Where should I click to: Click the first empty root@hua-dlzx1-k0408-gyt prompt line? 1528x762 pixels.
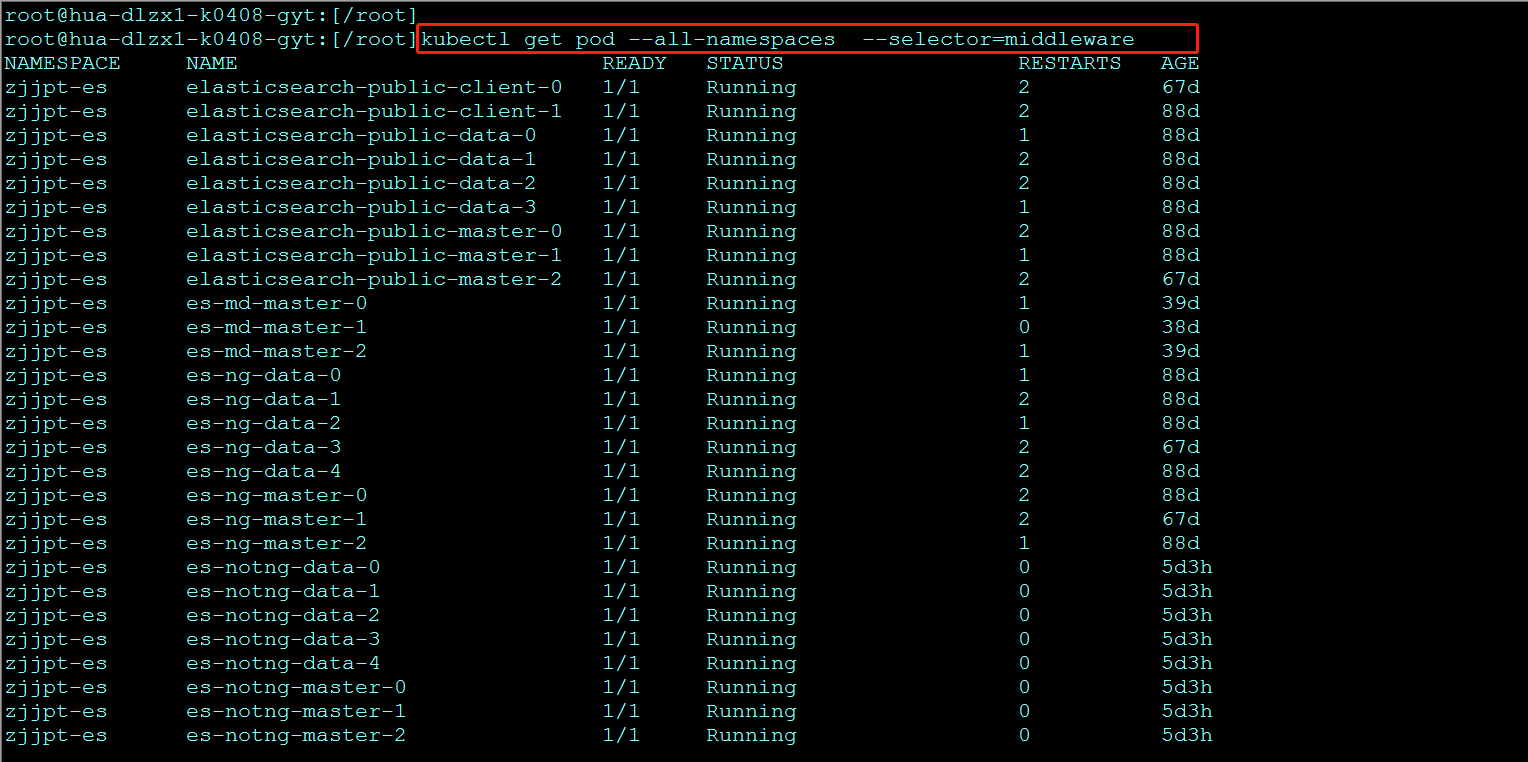click(211, 15)
